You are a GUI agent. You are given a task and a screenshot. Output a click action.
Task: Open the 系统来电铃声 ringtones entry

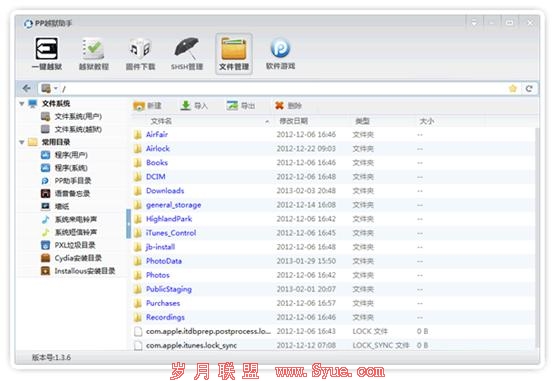[x=69, y=219]
